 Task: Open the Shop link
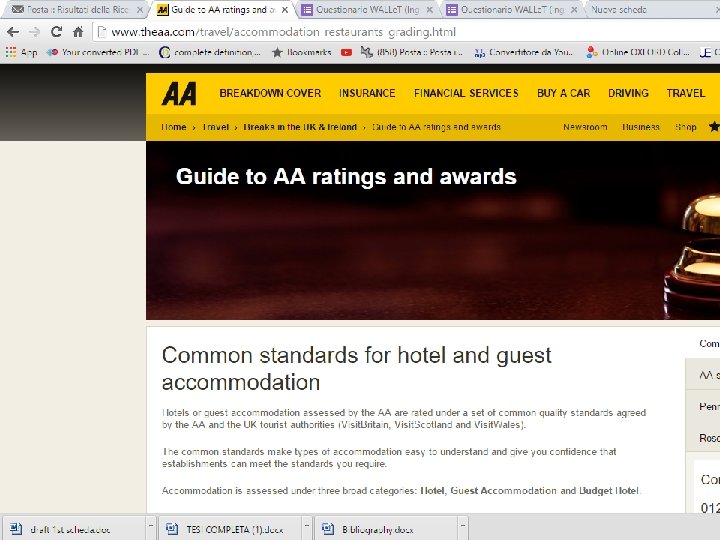pyautogui.click(x=686, y=127)
